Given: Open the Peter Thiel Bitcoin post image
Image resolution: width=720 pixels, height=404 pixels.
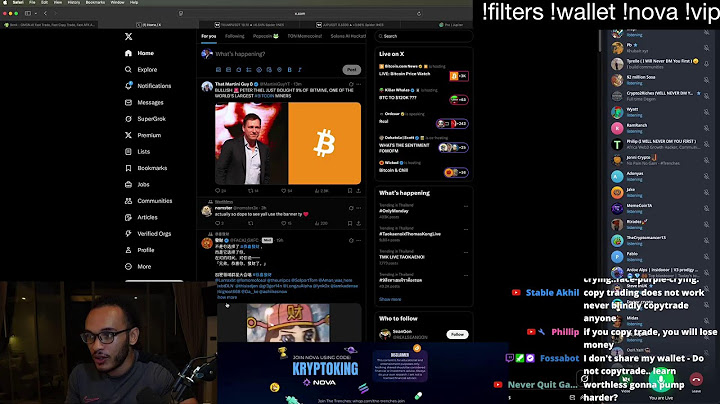Looking at the screenshot, I should click(288, 143).
